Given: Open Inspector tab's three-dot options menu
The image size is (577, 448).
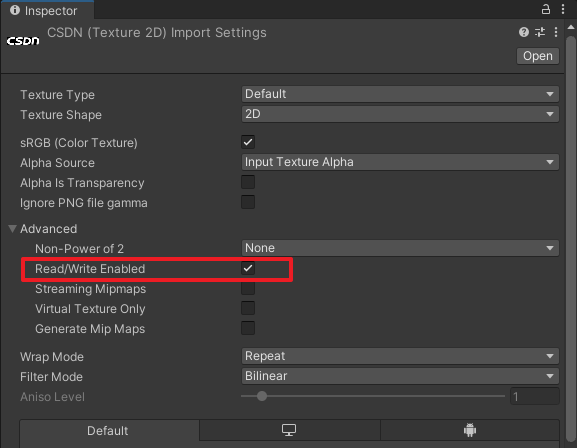Looking at the screenshot, I should click(563, 9).
